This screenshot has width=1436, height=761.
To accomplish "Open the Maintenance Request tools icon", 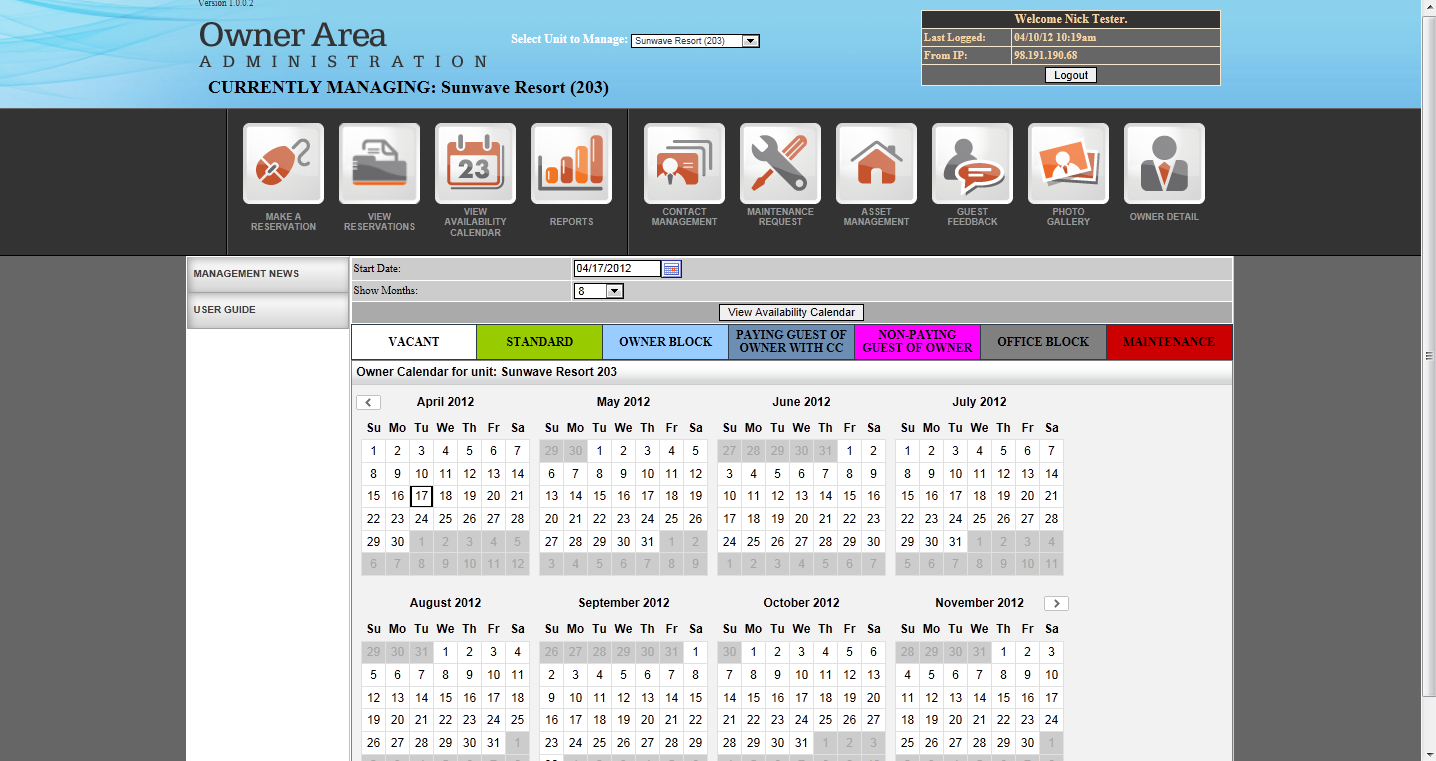I will (780, 163).
